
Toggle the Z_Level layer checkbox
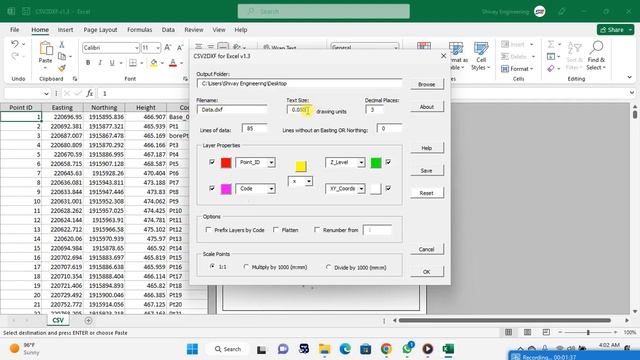click(x=388, y=162)
